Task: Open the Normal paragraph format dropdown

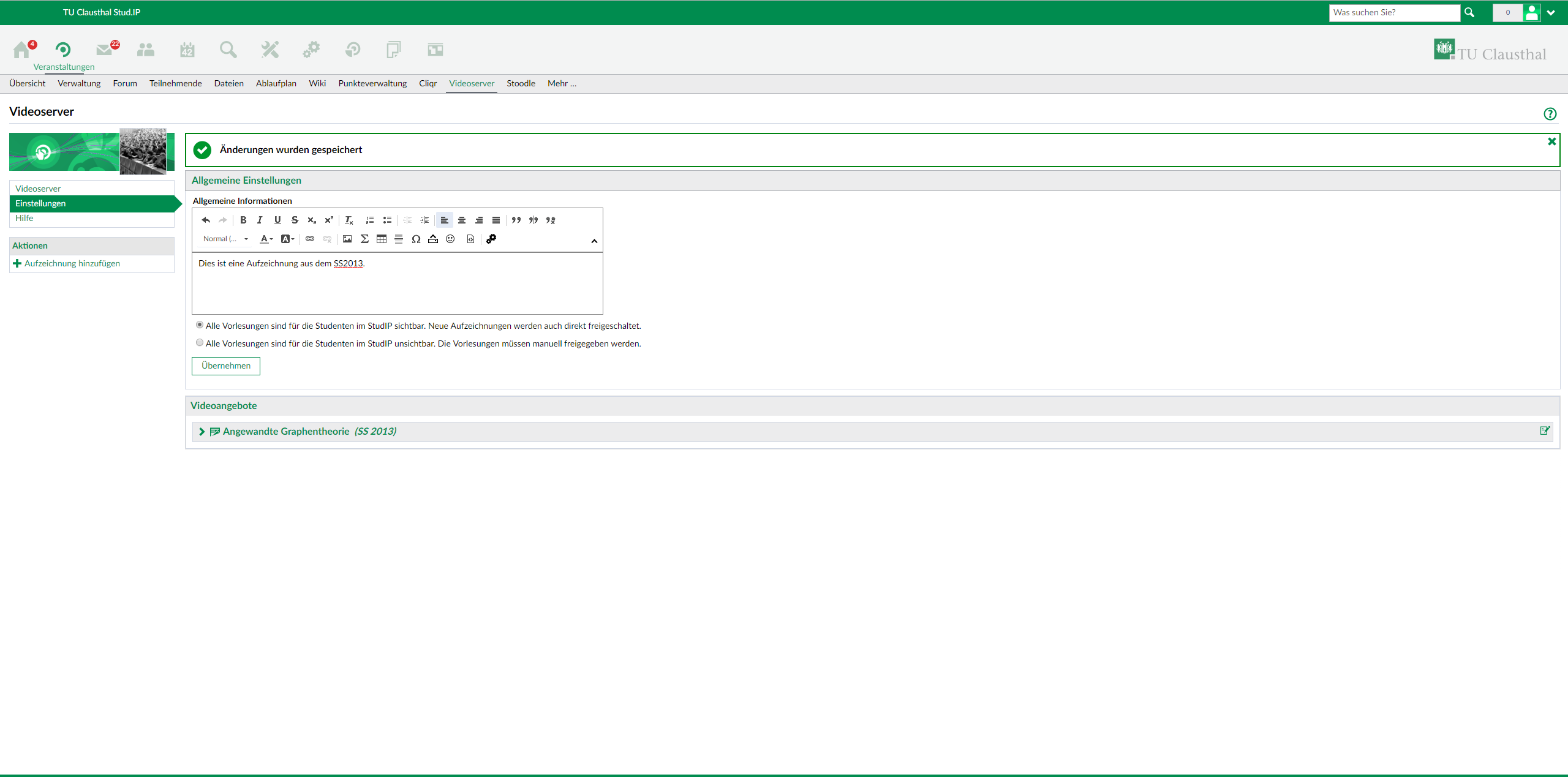Action: (x=225, y=239)
